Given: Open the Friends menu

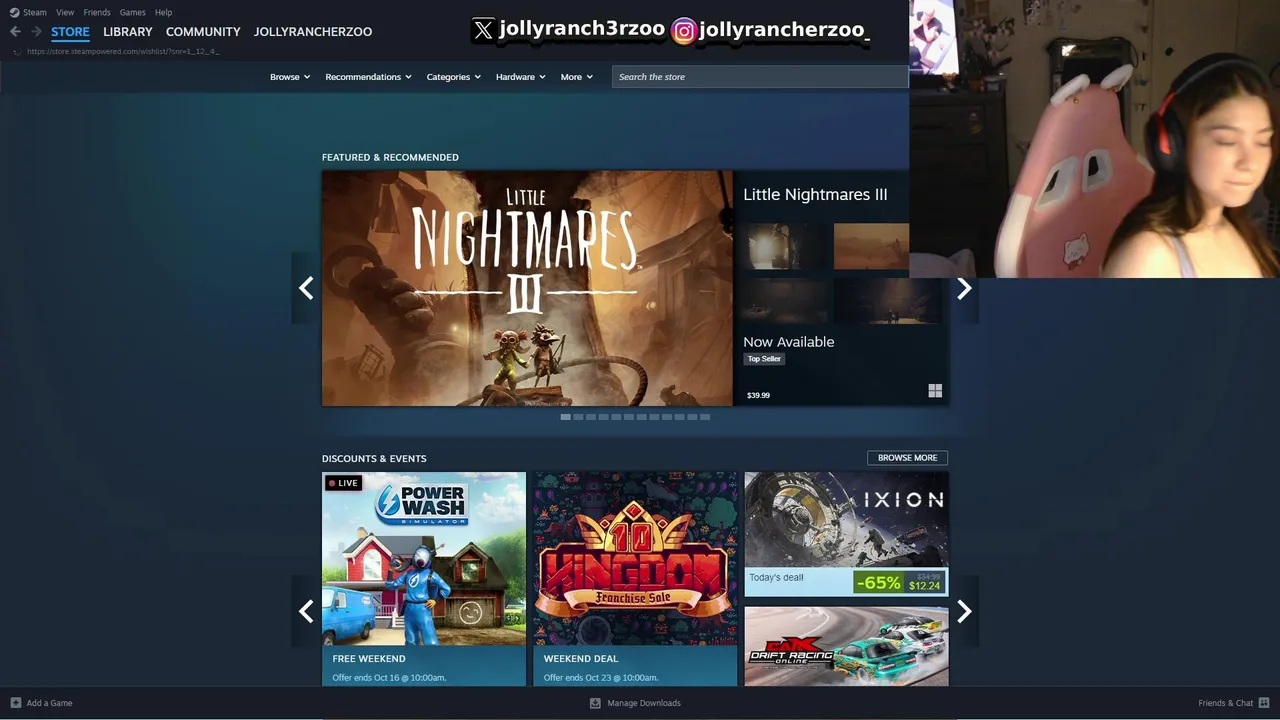Looking at the screenshot, I should [97, 12].
